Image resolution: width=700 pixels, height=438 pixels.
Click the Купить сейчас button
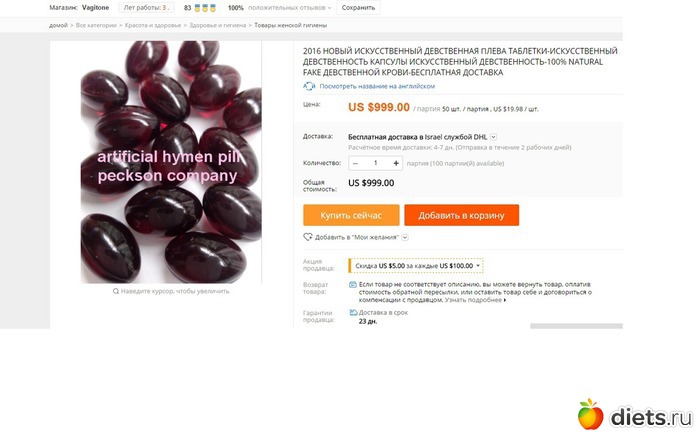[351, 215]
